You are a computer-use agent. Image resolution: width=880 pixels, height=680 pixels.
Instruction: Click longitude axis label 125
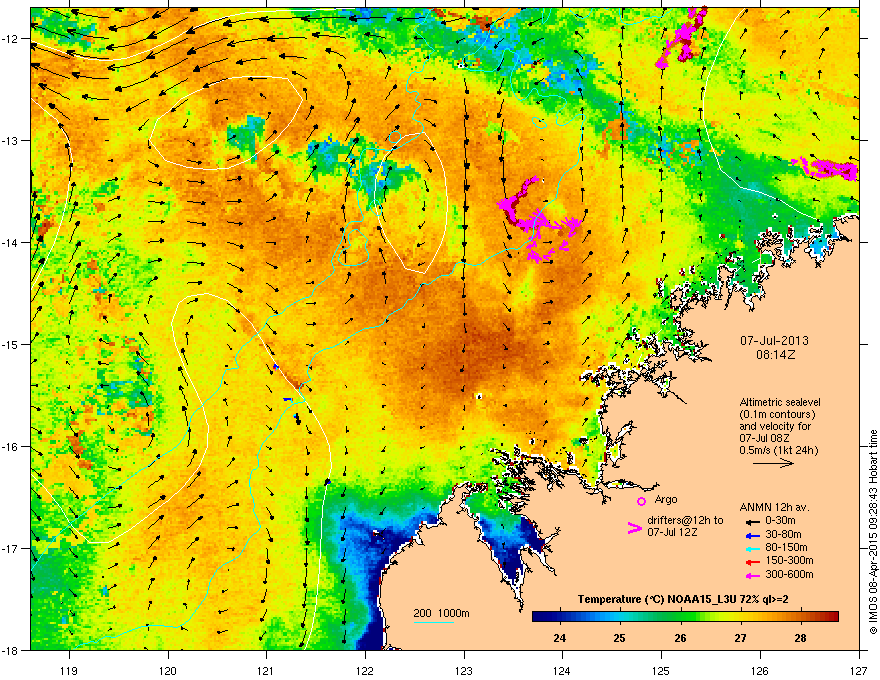[662, 670]
